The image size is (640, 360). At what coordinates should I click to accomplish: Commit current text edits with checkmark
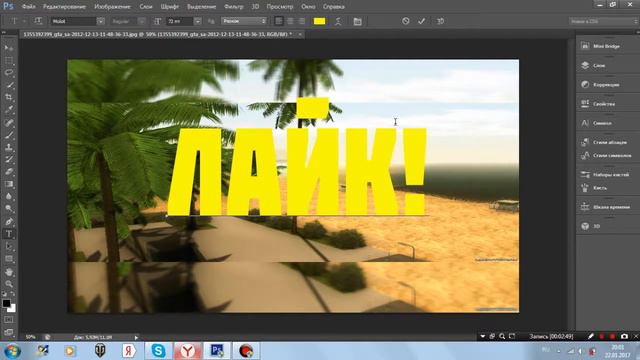422,21
